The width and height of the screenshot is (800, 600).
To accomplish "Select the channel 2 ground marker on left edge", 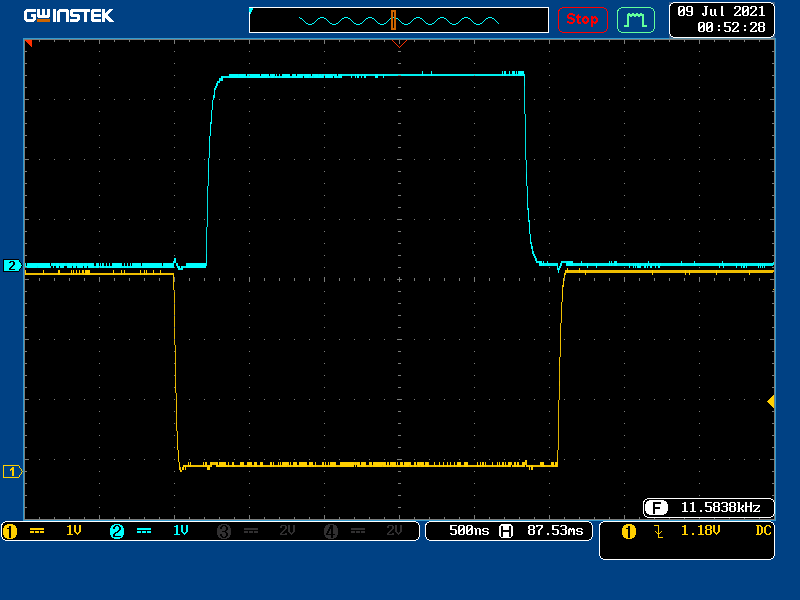I will coord(12,265).
